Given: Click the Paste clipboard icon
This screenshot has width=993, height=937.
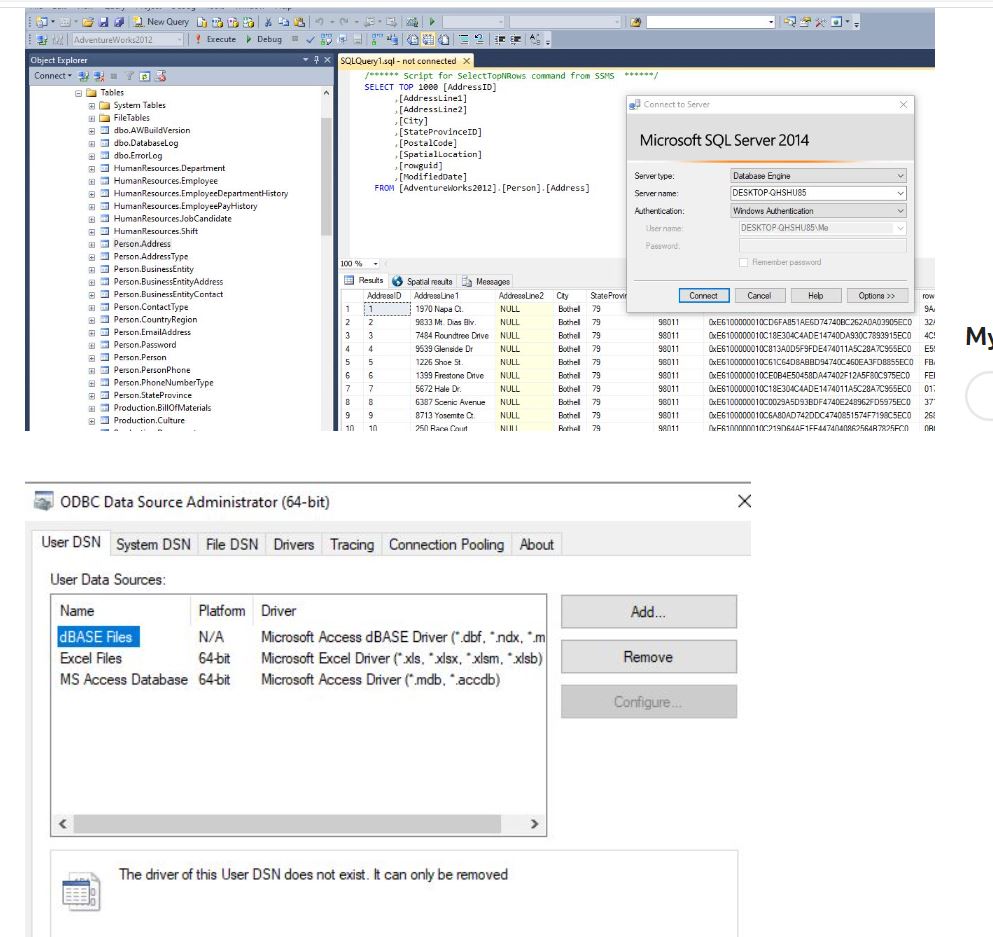Looking at the screenshot, I should (299, 22).
